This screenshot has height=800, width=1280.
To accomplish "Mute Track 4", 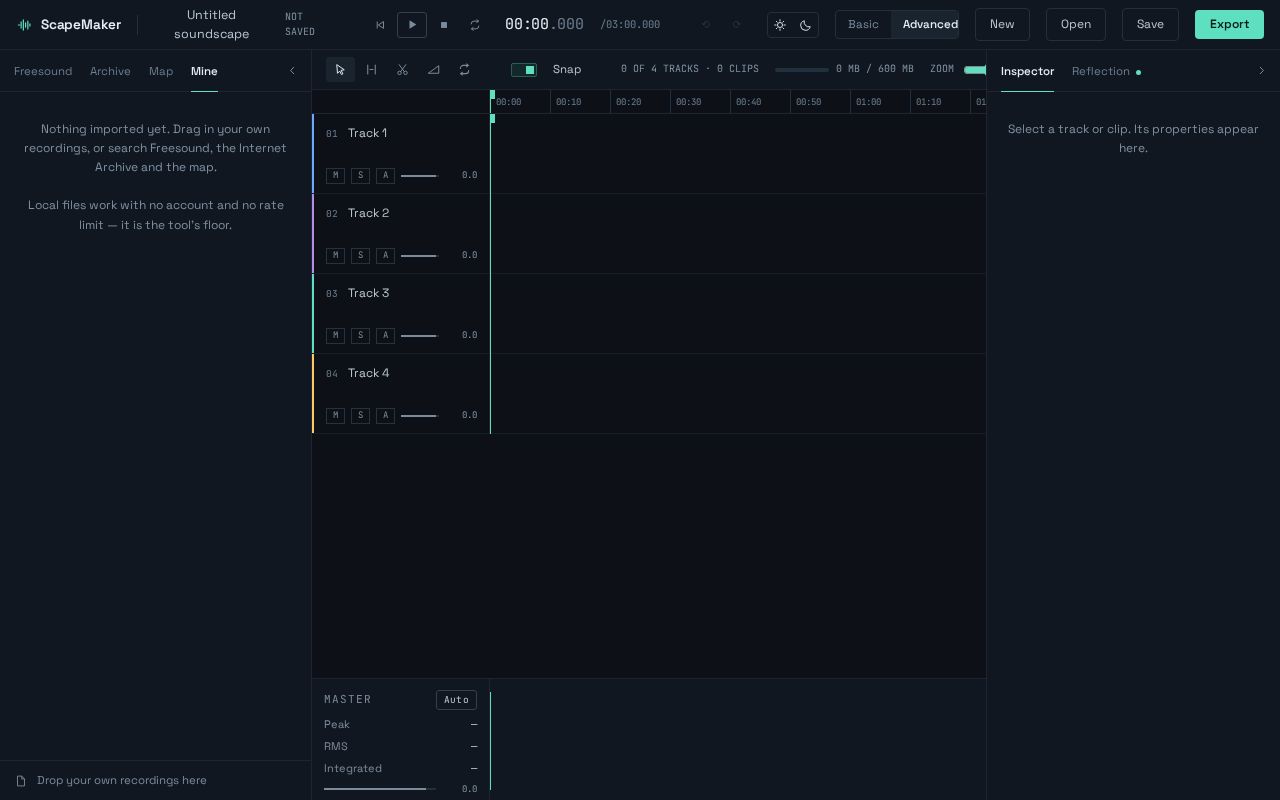I will click(x=335, y=416).
